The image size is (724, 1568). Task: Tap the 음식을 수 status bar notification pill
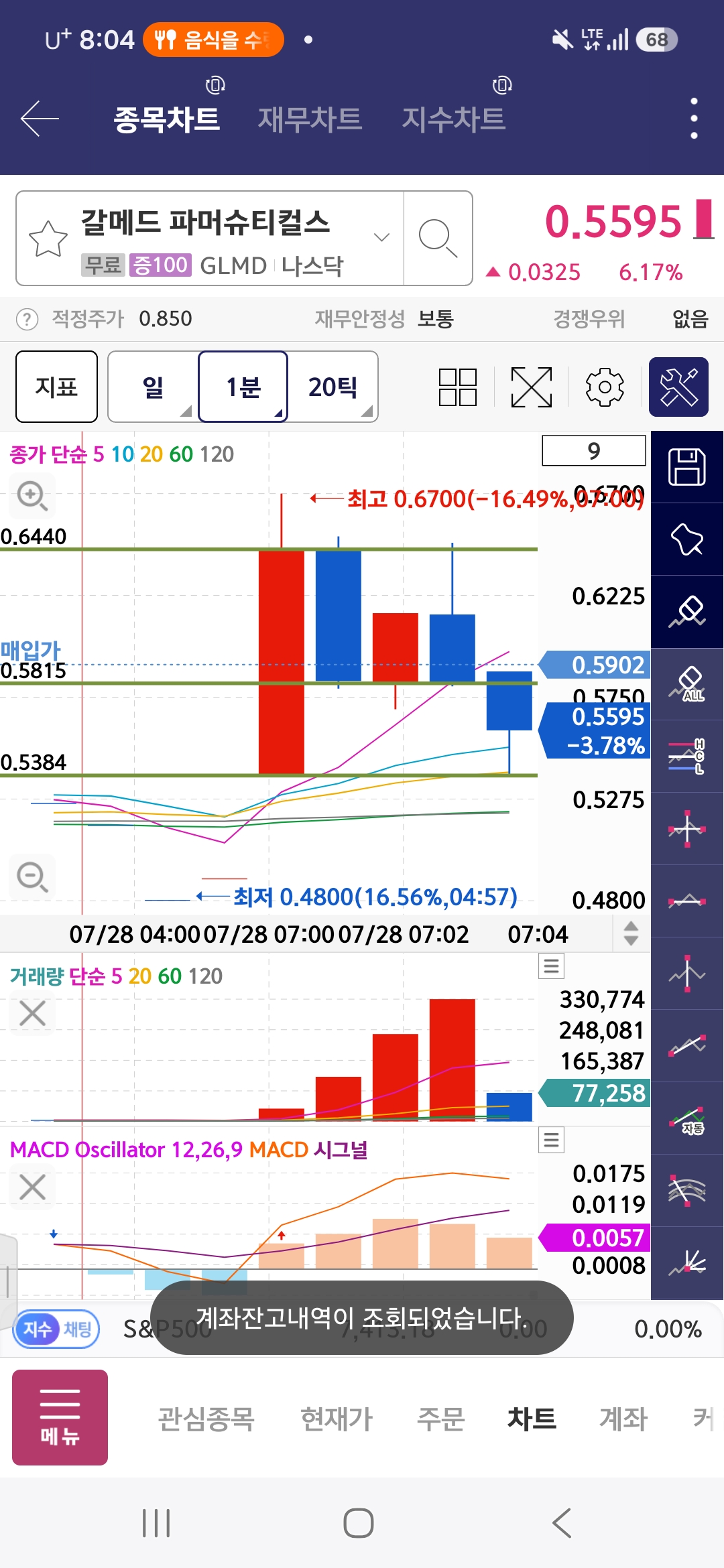(x=213, y=40)
